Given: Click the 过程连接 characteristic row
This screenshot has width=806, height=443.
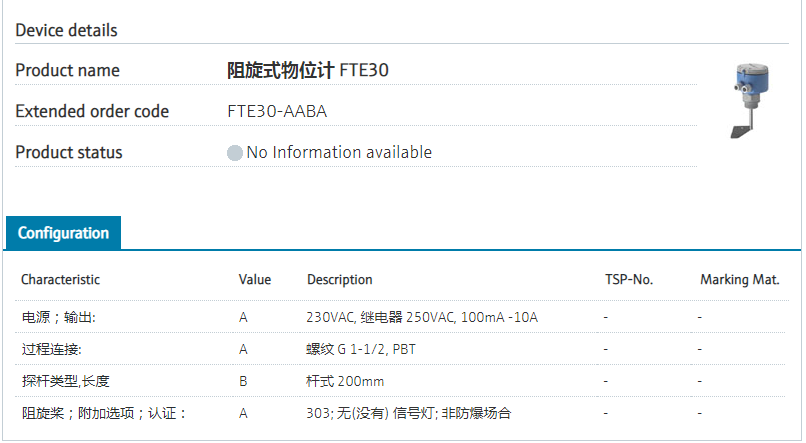Looking at the screenshot, I should (51, 350).
